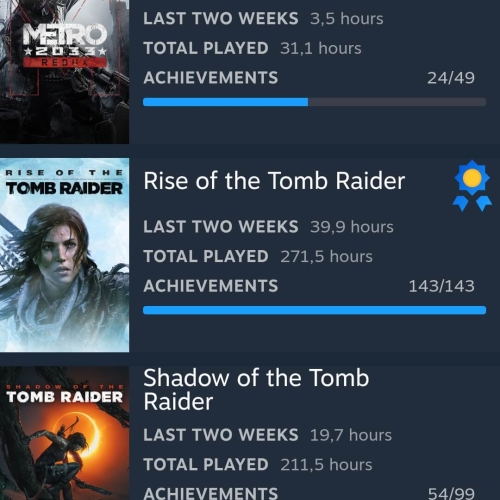The image size is (500, 500).
Task: Click the perfect game badge icon
Action: [472, 186]
